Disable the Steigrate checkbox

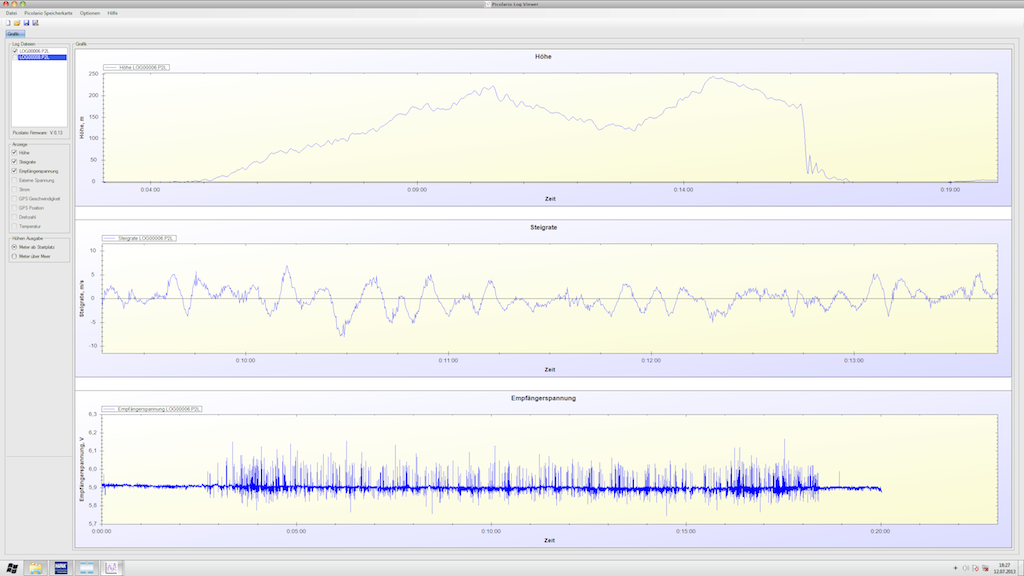(14, 161)
